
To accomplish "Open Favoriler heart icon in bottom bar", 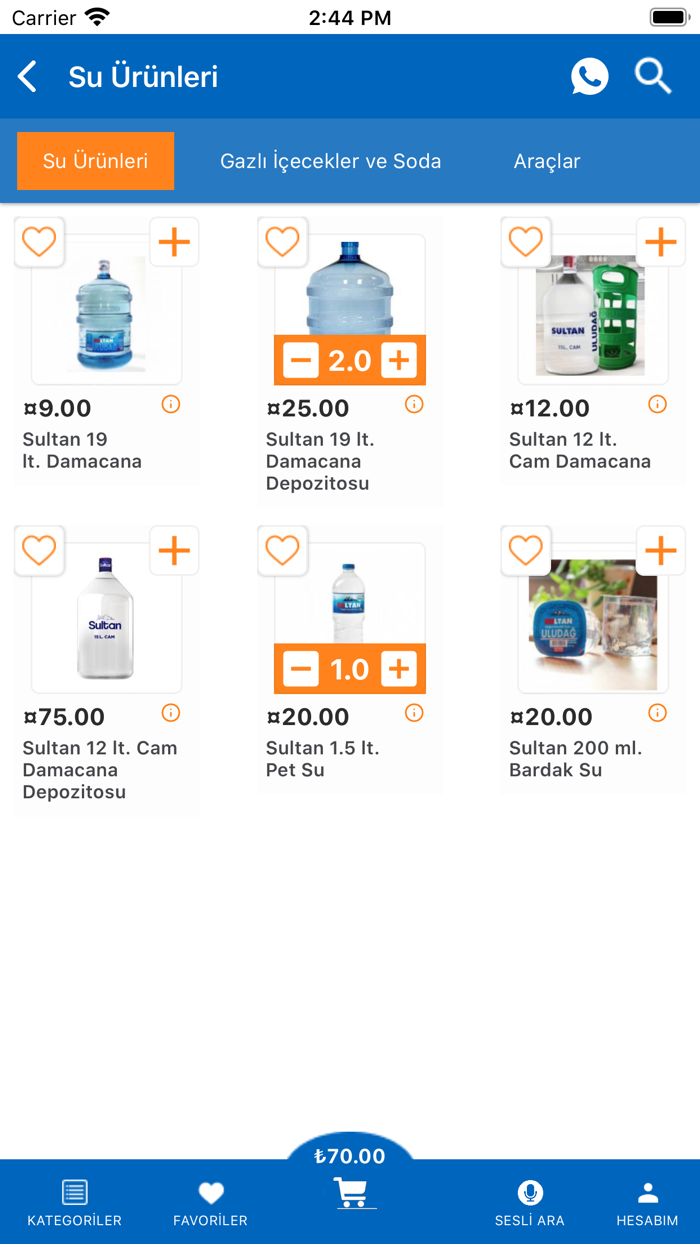I will [x=210, y=1192].
